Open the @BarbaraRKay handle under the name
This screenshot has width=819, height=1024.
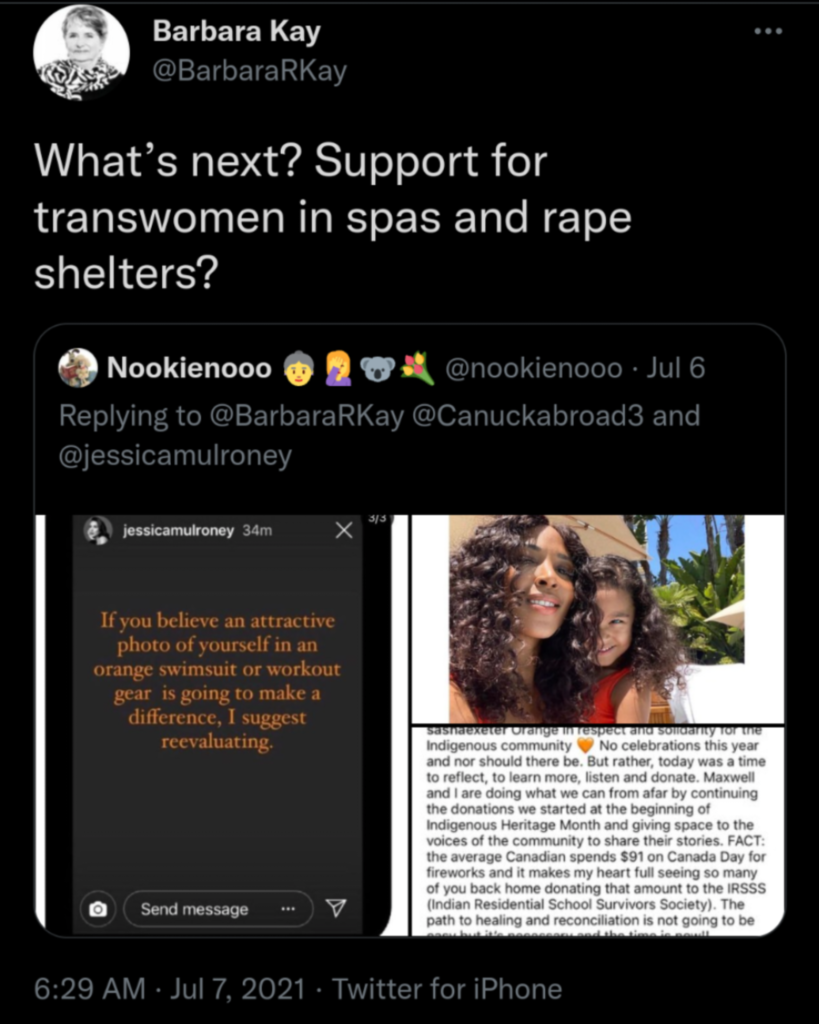coord(249,71)
